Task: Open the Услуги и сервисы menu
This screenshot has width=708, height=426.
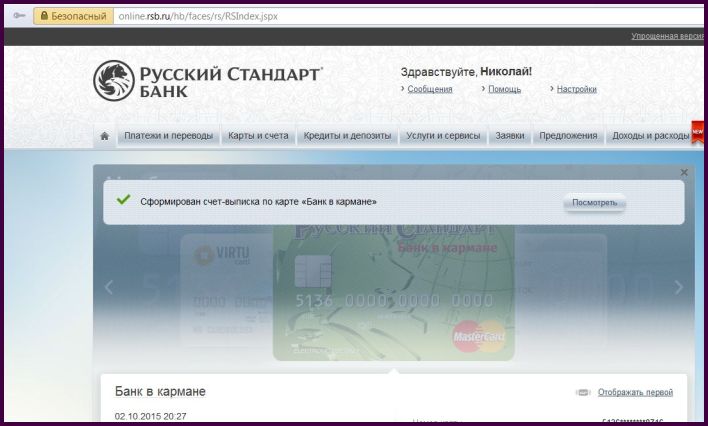Action: pyautogui.click(x=443, y=136)
